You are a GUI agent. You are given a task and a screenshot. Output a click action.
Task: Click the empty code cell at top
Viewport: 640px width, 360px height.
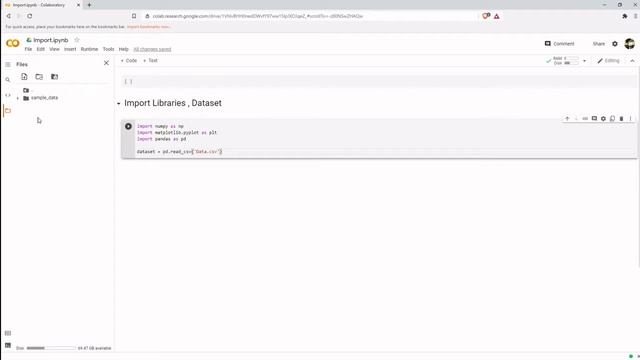(x=379, y=81)
